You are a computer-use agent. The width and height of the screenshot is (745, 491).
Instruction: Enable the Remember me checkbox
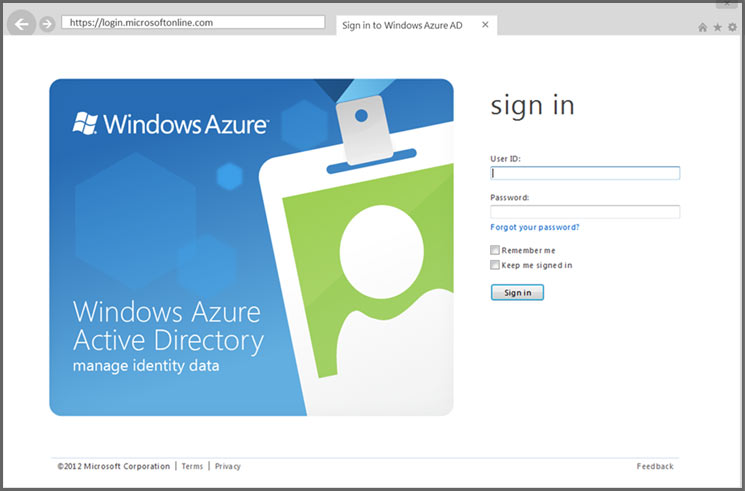coord(495,250)
